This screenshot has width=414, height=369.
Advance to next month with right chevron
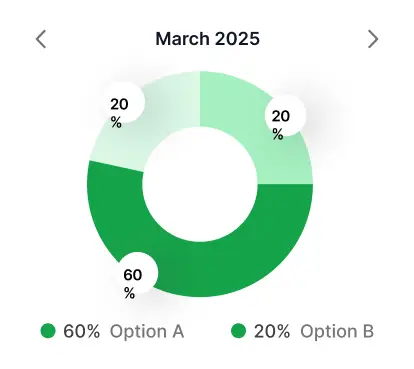(373, 39)
